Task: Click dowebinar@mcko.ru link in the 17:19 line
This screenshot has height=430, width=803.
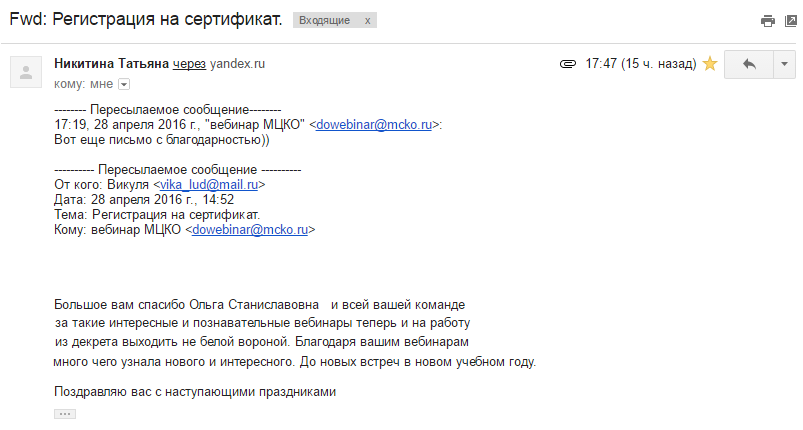Action: coord(374,125)
